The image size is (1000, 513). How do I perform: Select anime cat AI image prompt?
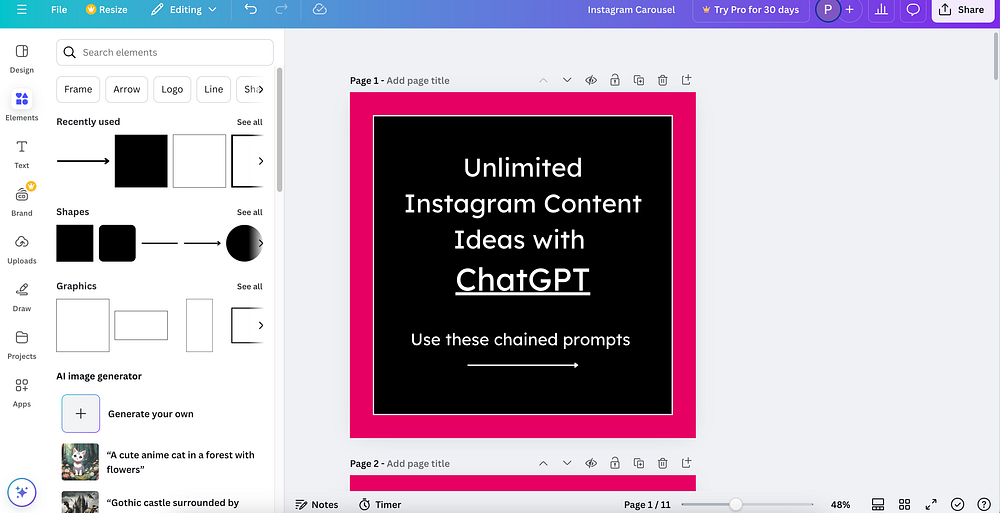(158, 462)
